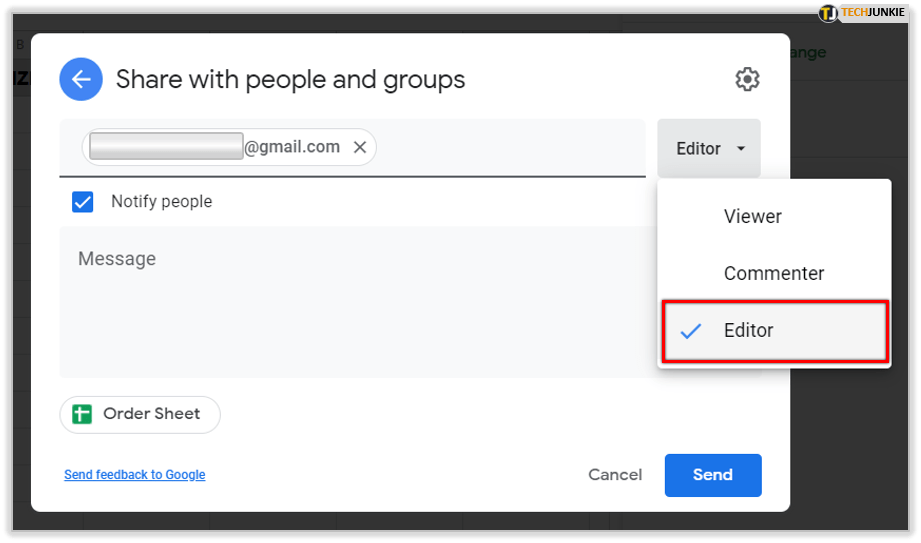Select Viewer from the permission menu
The image size is (921, 543).
click(x=752, y=216)
